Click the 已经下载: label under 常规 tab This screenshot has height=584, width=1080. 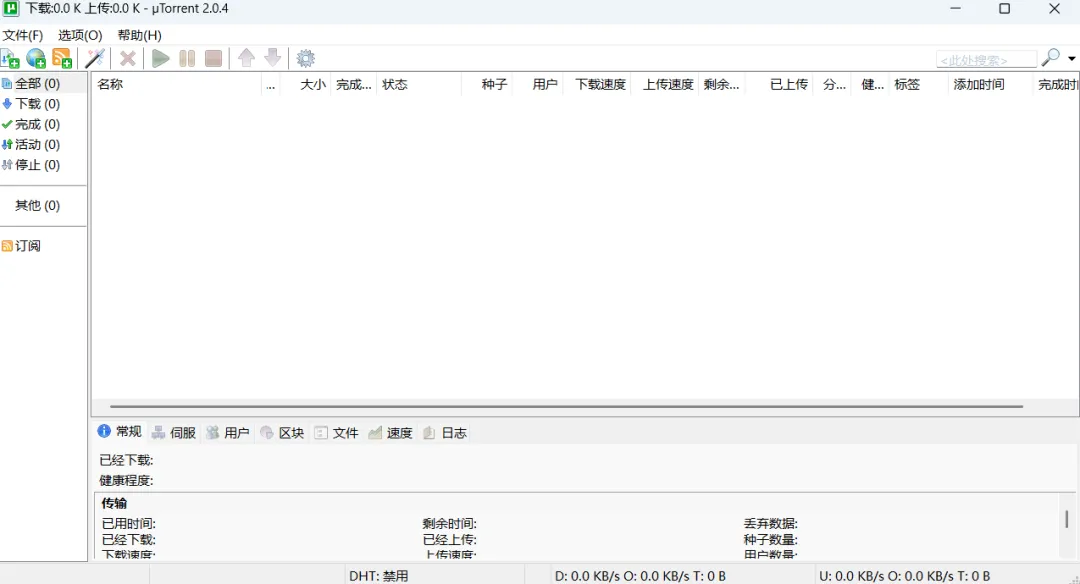(127, 460)
